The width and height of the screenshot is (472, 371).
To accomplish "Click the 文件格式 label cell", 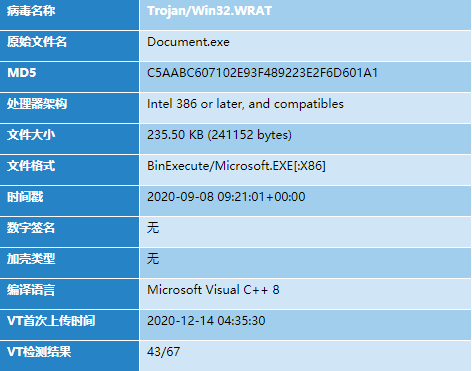I will [69, 170].
